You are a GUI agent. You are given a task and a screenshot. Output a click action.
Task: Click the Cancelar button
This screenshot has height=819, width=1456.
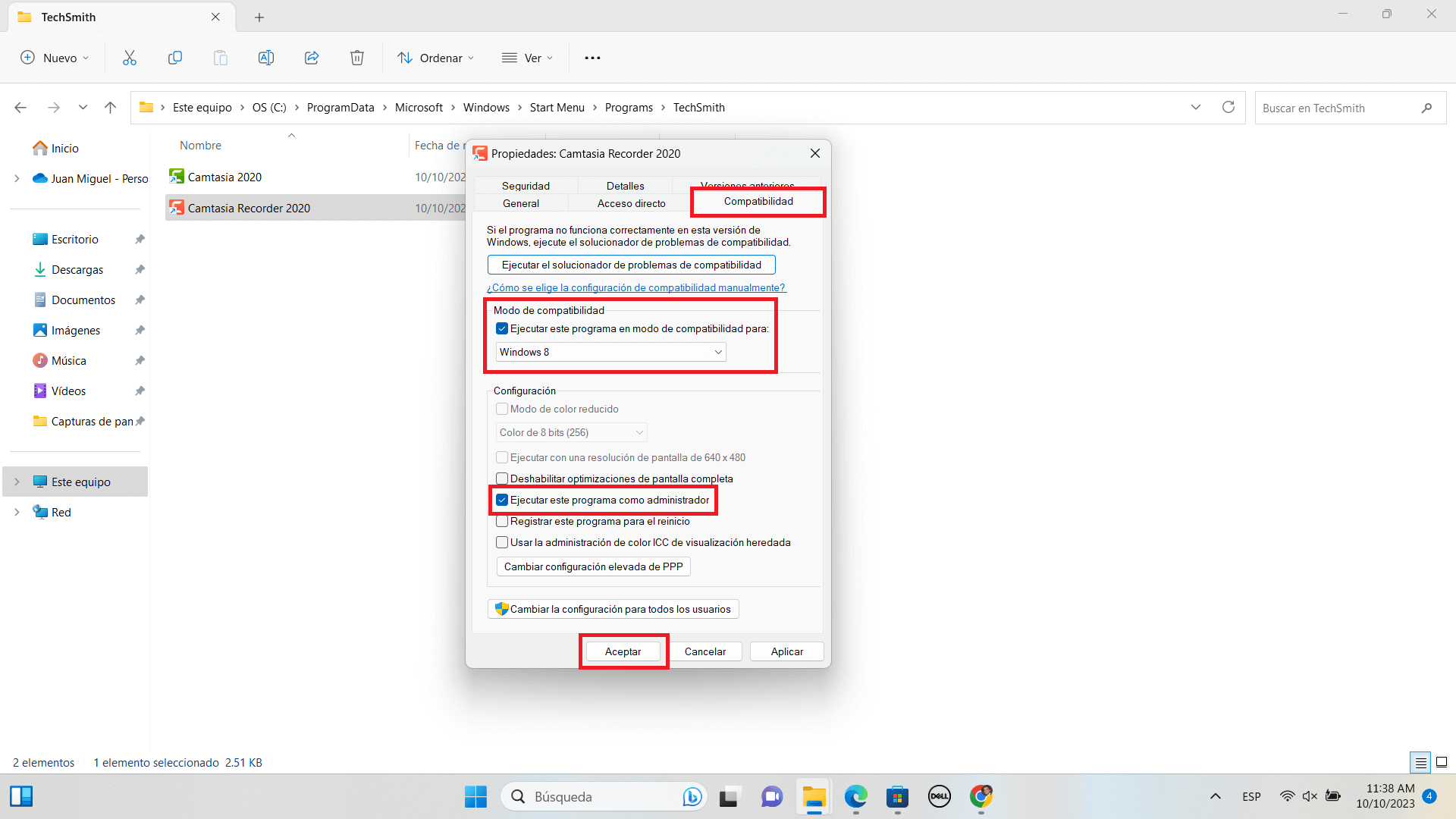tap(705, 651)
